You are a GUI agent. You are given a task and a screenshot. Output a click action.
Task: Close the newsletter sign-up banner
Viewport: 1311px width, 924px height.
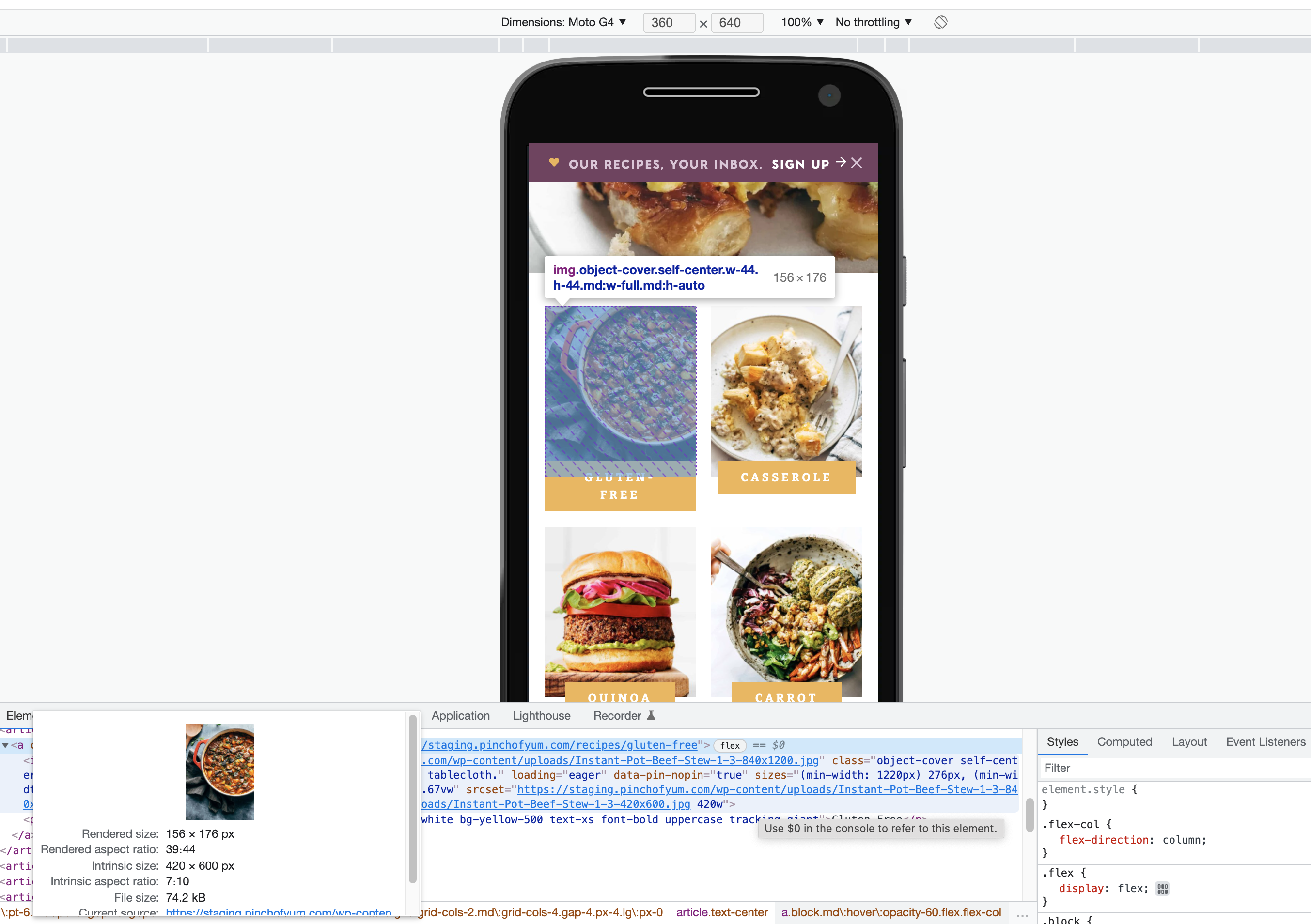[857, 163]
